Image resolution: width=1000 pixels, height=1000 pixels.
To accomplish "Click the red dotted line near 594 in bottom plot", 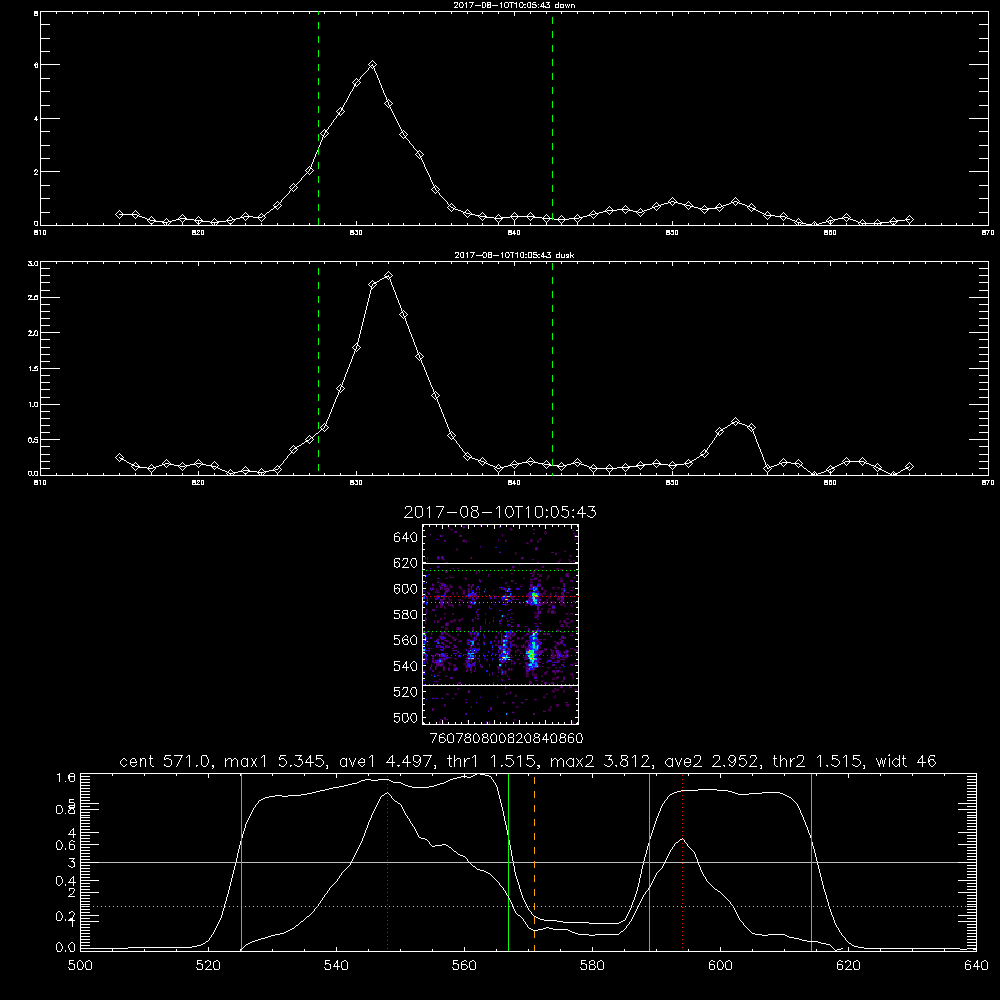I will [682, 862].
